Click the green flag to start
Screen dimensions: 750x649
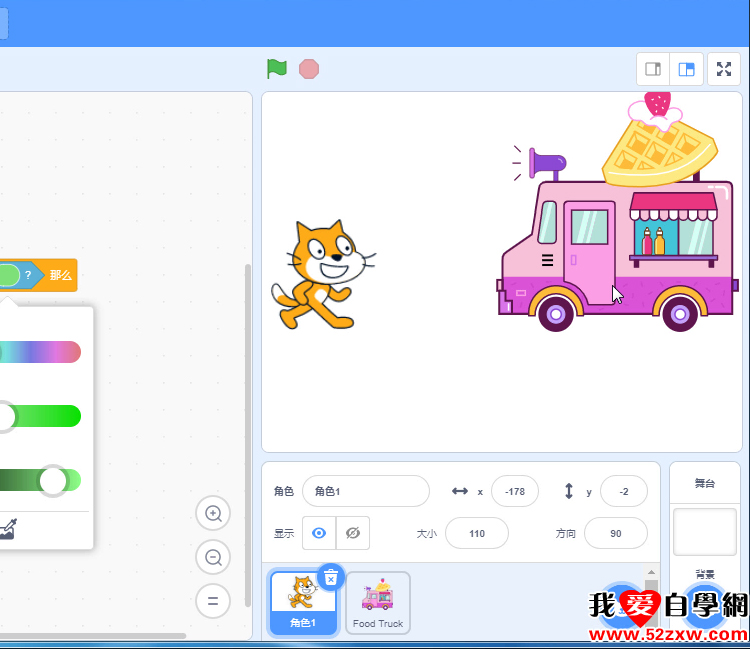click(276, 69)
